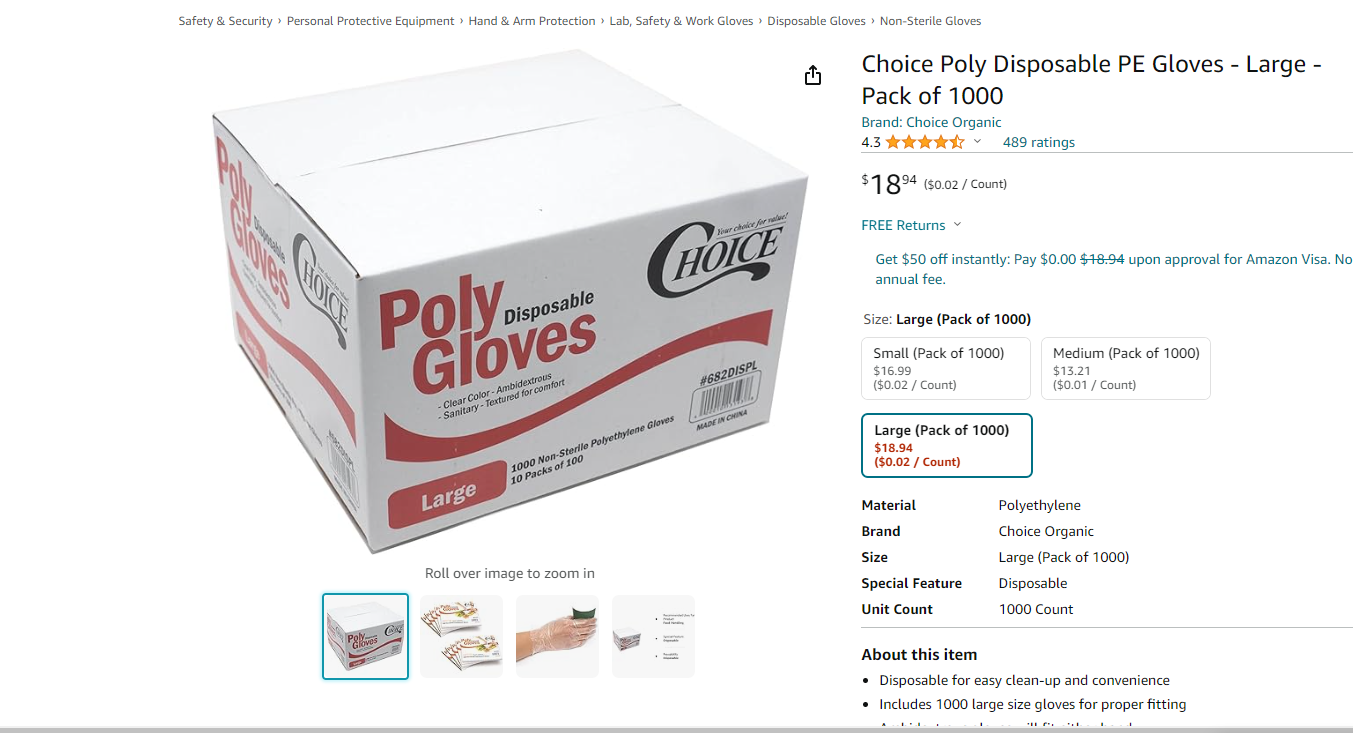Click the star rating icons
Viewport: 1353px width, 733px height.
[925, 142]
